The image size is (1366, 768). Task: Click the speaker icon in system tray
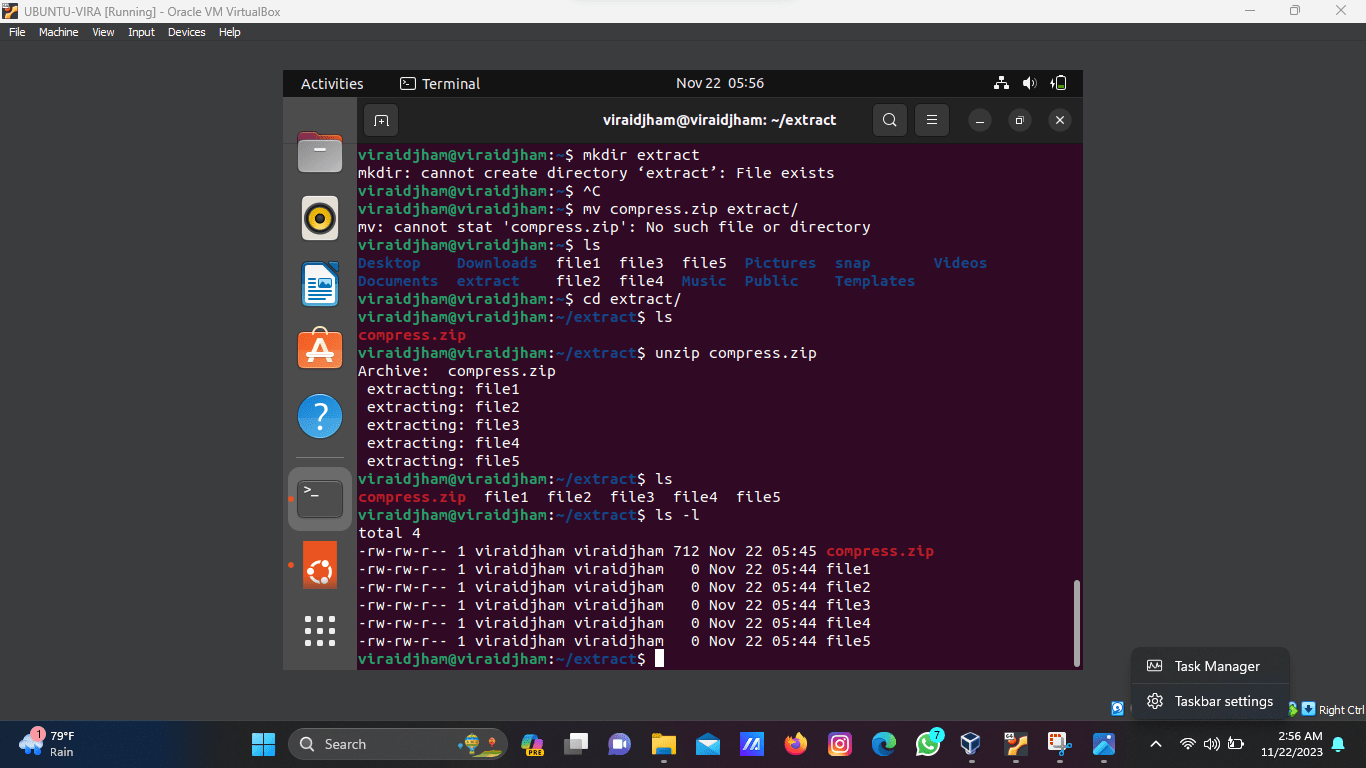(x=1212, y=744)
